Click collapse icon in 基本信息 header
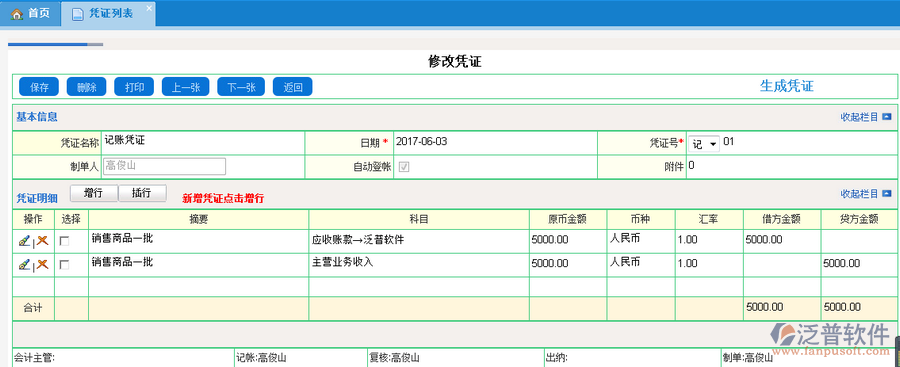The width and height of the screenshot is (900, 367). 887,117
